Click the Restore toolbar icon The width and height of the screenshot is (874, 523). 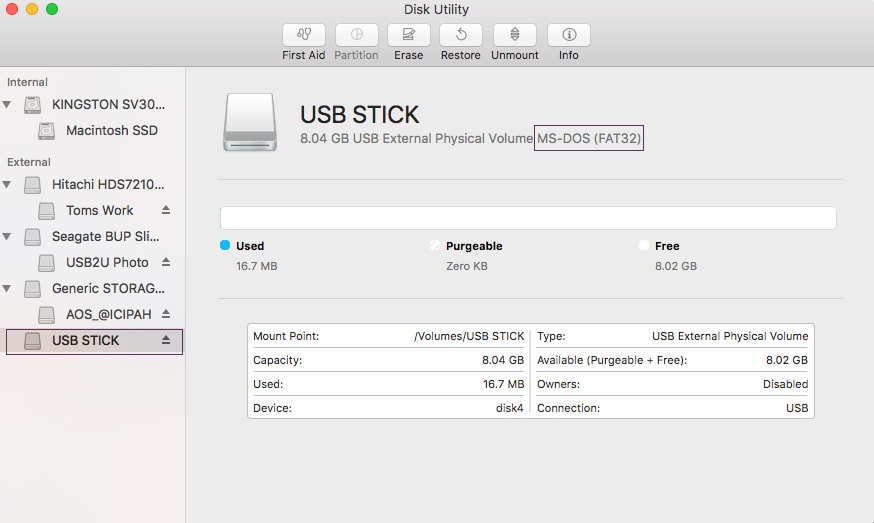coord(460,35)
